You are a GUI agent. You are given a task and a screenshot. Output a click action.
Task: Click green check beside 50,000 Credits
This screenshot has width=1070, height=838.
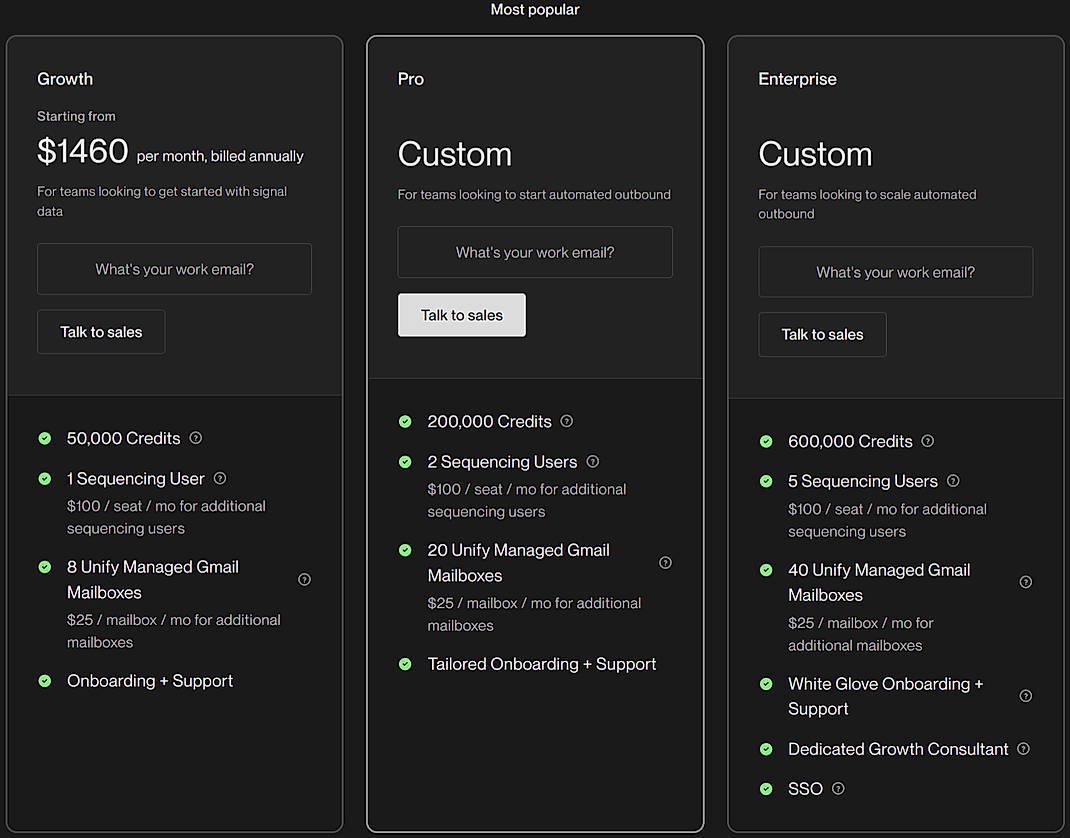(x=45, y=438)
